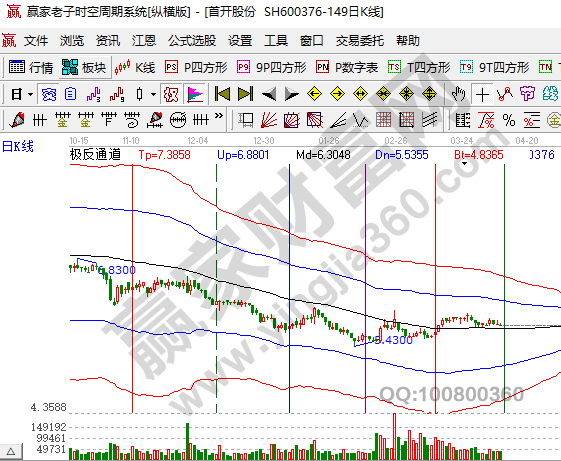Select the Gann fan lines tool
Image resolution: width=561 pixels, height=461 pixels.
coord(269,120)
